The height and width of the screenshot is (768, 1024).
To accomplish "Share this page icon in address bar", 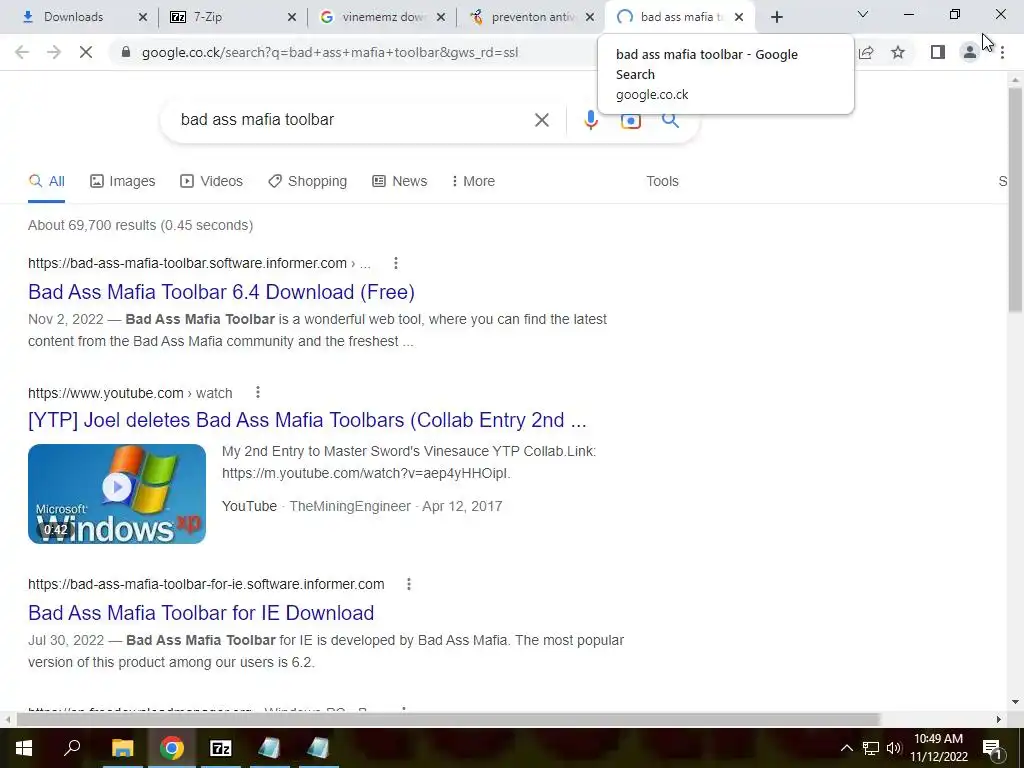I will pyautogui.click(x=866, y=52).
